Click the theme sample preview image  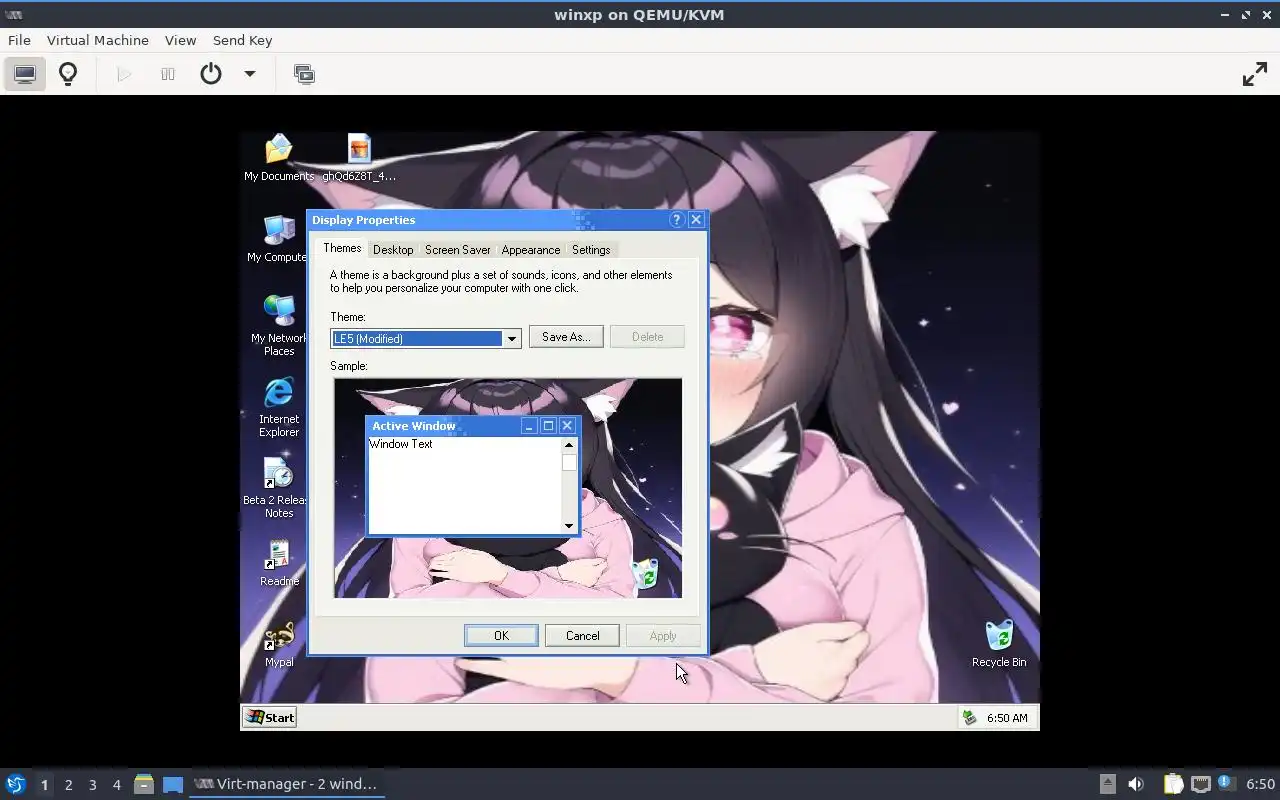tap(508, 488)
